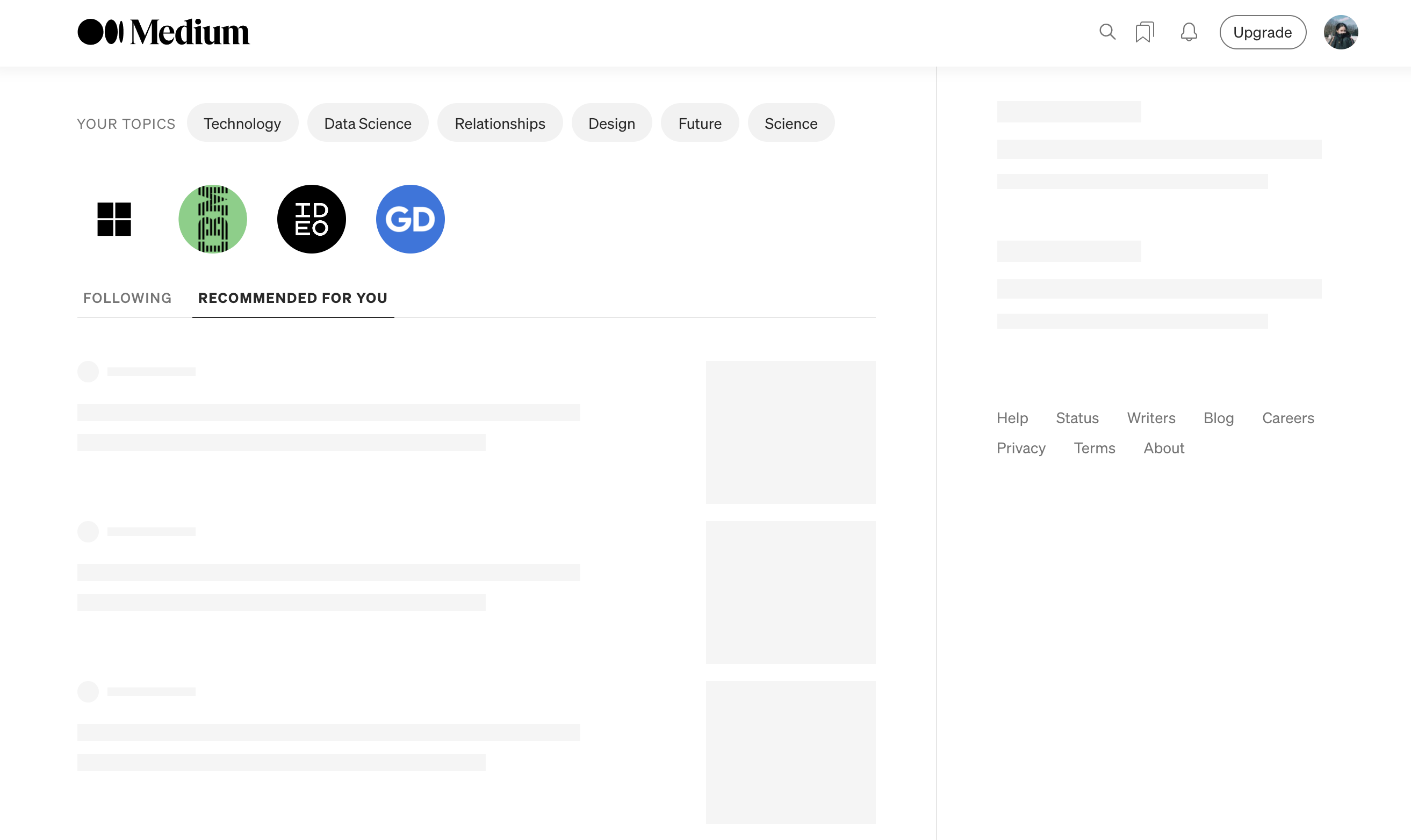
Task: Open the bookmarks reading list icon
Action: [1144, 32]
